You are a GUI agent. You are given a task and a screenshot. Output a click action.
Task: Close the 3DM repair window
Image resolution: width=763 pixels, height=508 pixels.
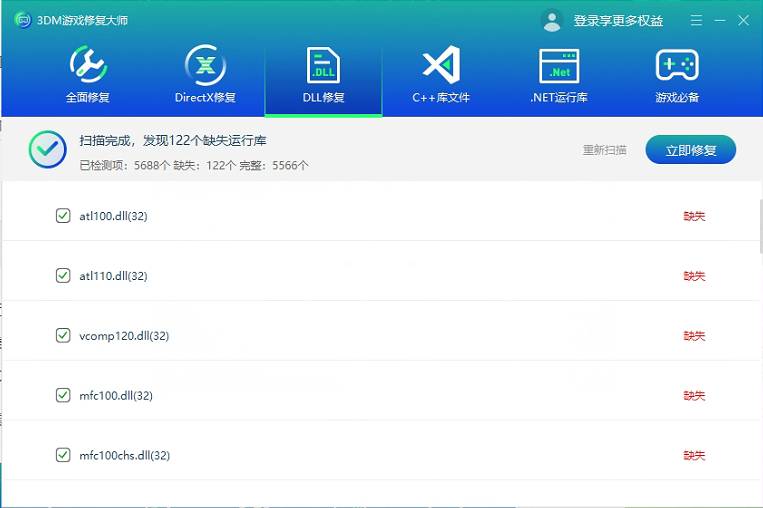click(743, 20)
